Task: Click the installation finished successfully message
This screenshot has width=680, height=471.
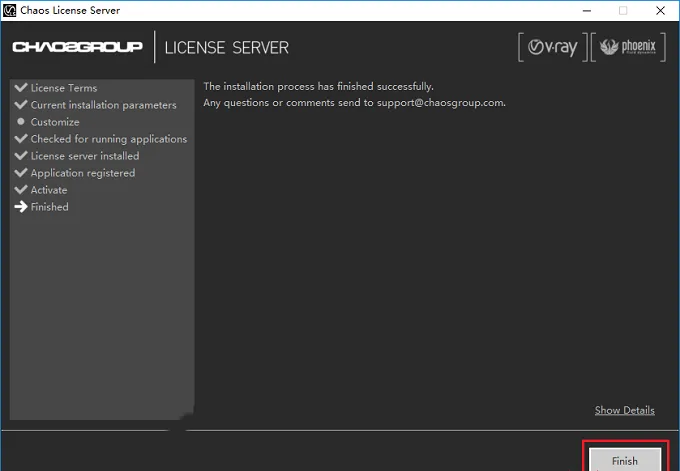Action: (x=318, y=86)
